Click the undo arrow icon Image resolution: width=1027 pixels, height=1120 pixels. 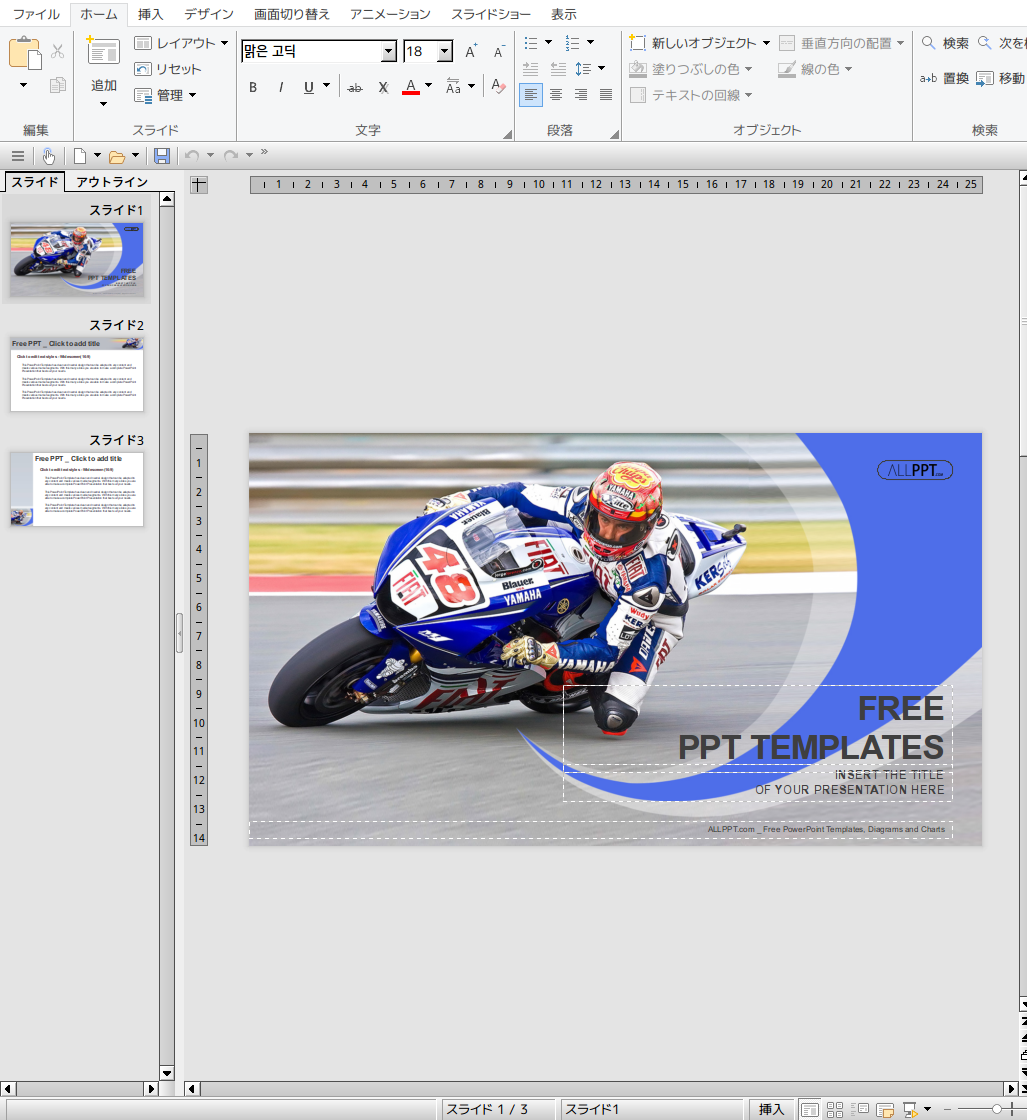pos(191,156)
